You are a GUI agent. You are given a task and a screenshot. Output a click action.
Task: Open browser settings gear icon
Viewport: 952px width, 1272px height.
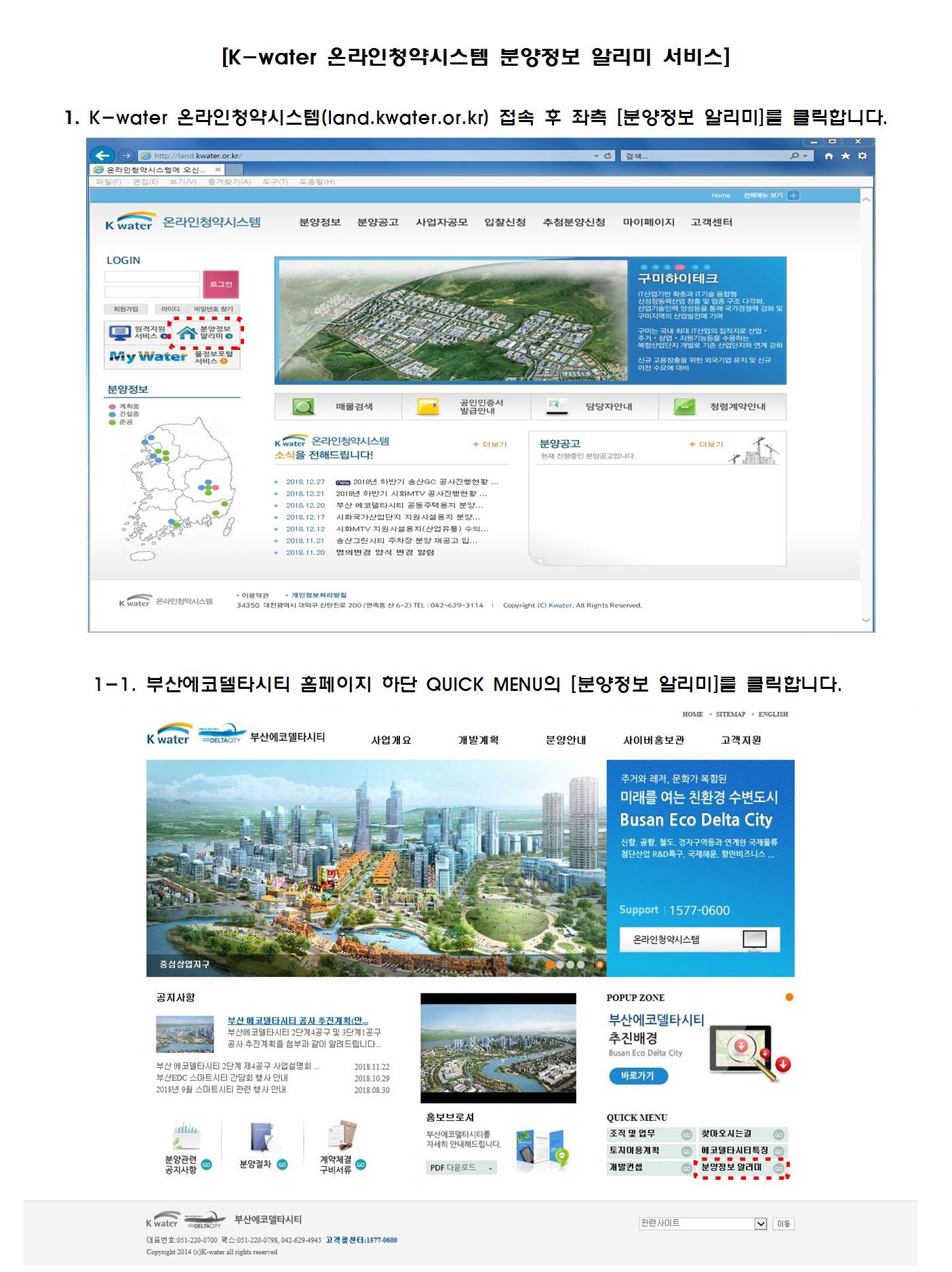tap(862, 156)
